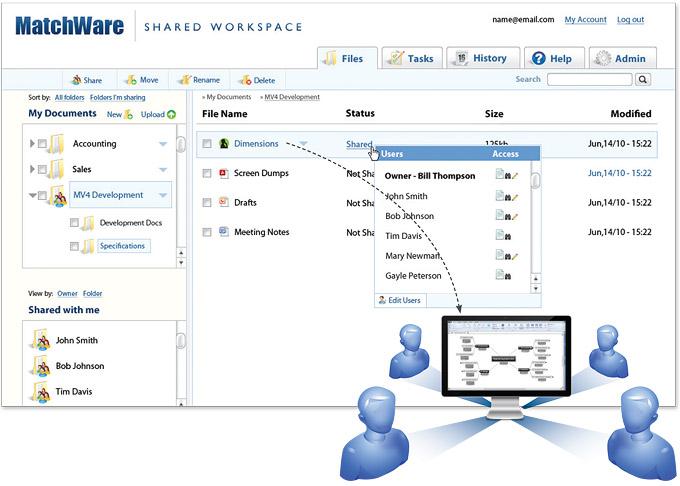Click the Move toolbar button
680x486 pixels.
[142, 80]
